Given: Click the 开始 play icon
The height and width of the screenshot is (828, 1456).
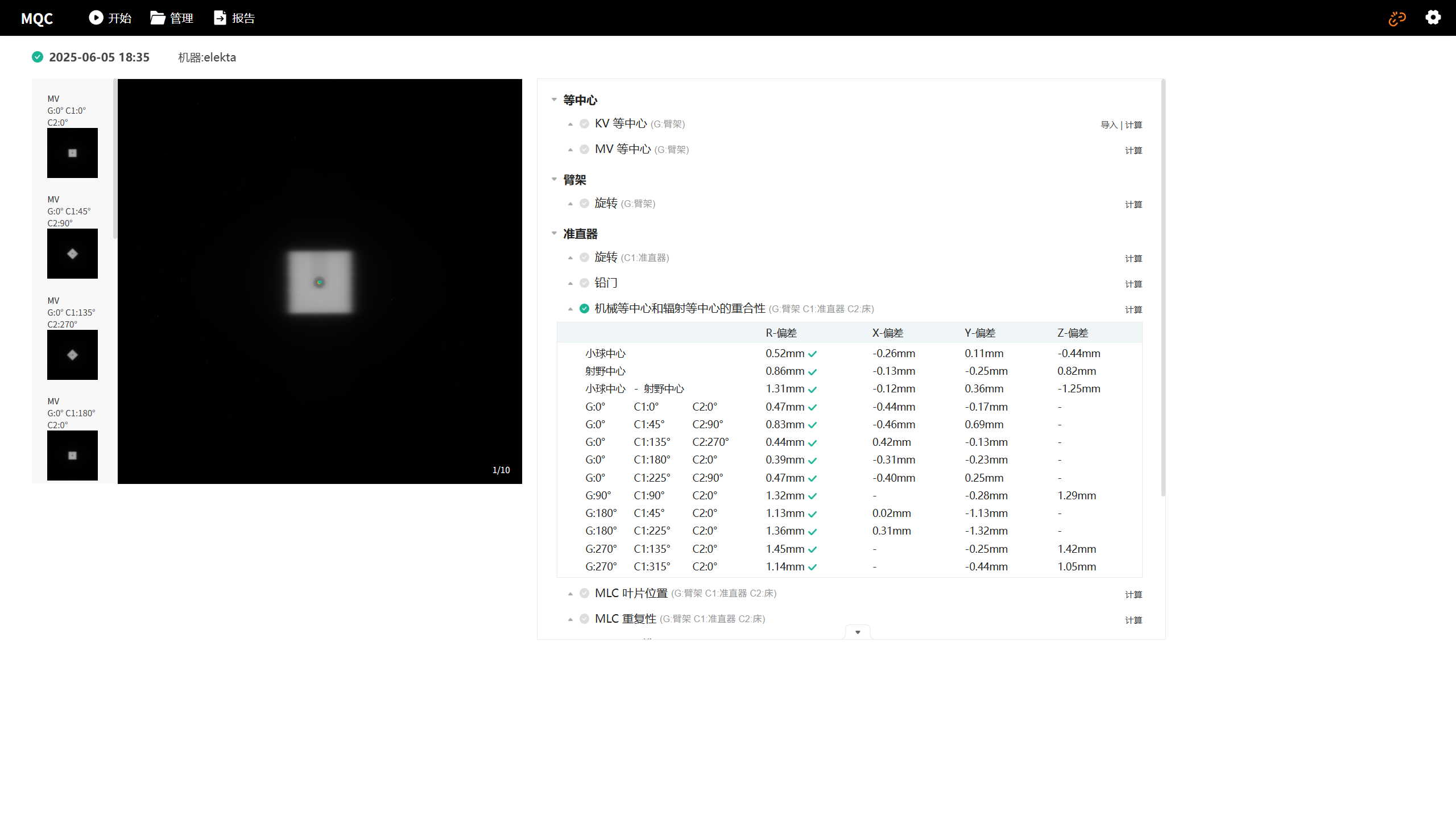Looking at the screenshot, I should pos(96,18).
